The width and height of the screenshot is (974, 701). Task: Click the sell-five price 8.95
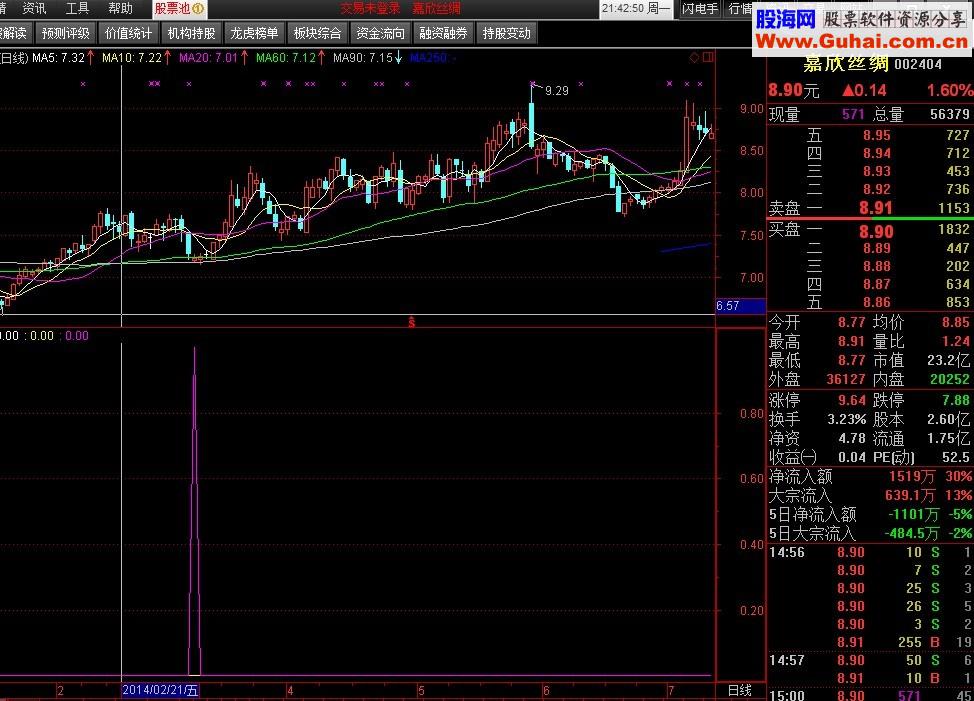(876, 135)
